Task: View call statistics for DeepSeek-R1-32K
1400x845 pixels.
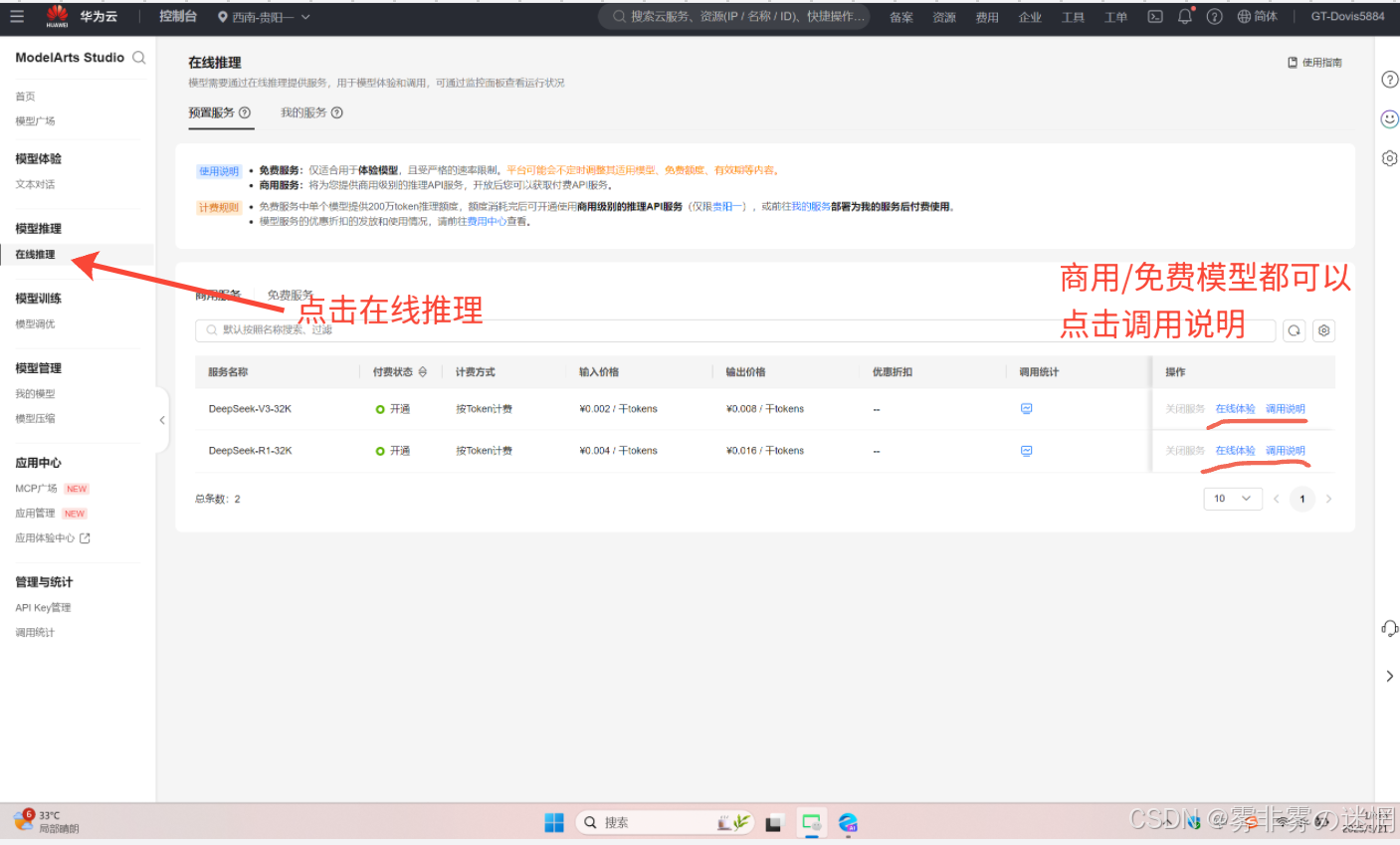Action: [x=1026, y=451]
